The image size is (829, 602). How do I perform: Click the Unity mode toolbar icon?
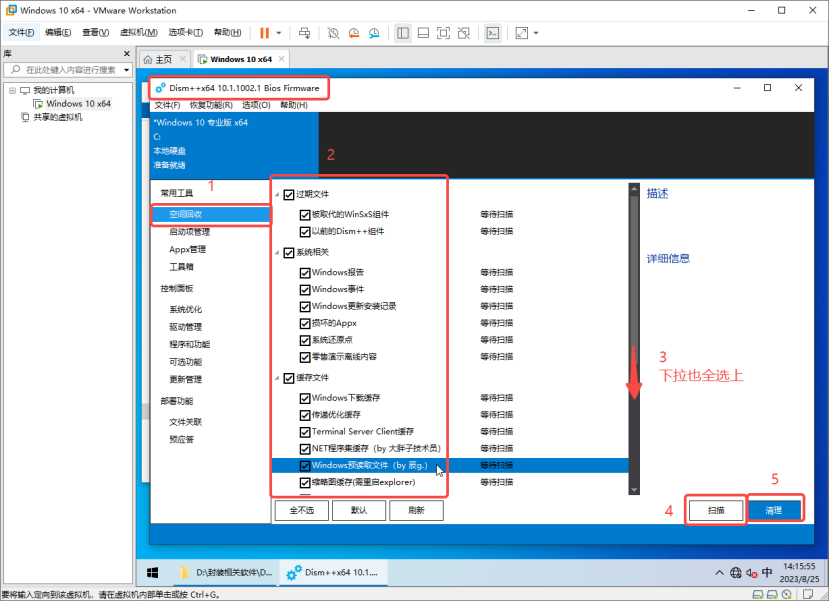tap(464, 33)
